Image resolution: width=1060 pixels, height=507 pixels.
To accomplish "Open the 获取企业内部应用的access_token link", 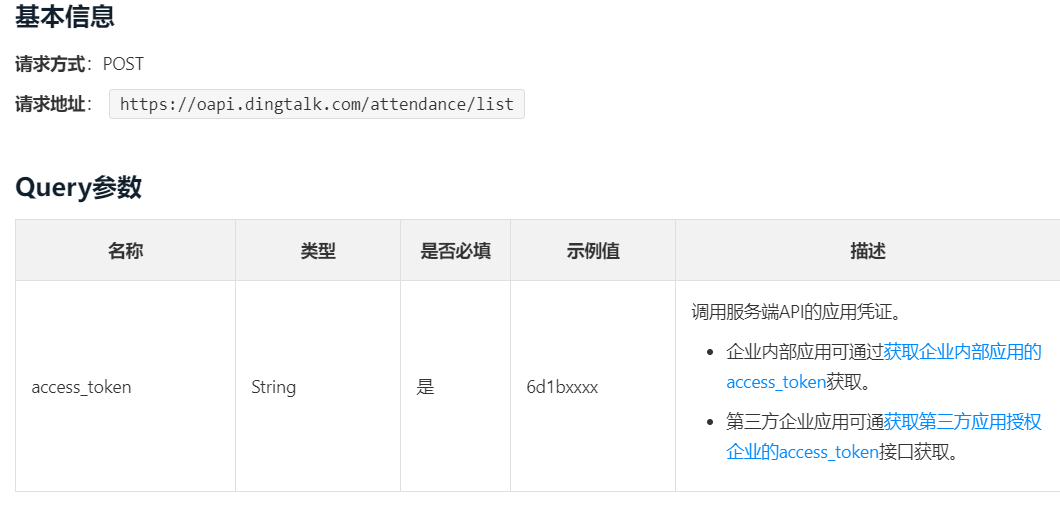I will pyautogui.click(x=962, y=352).
